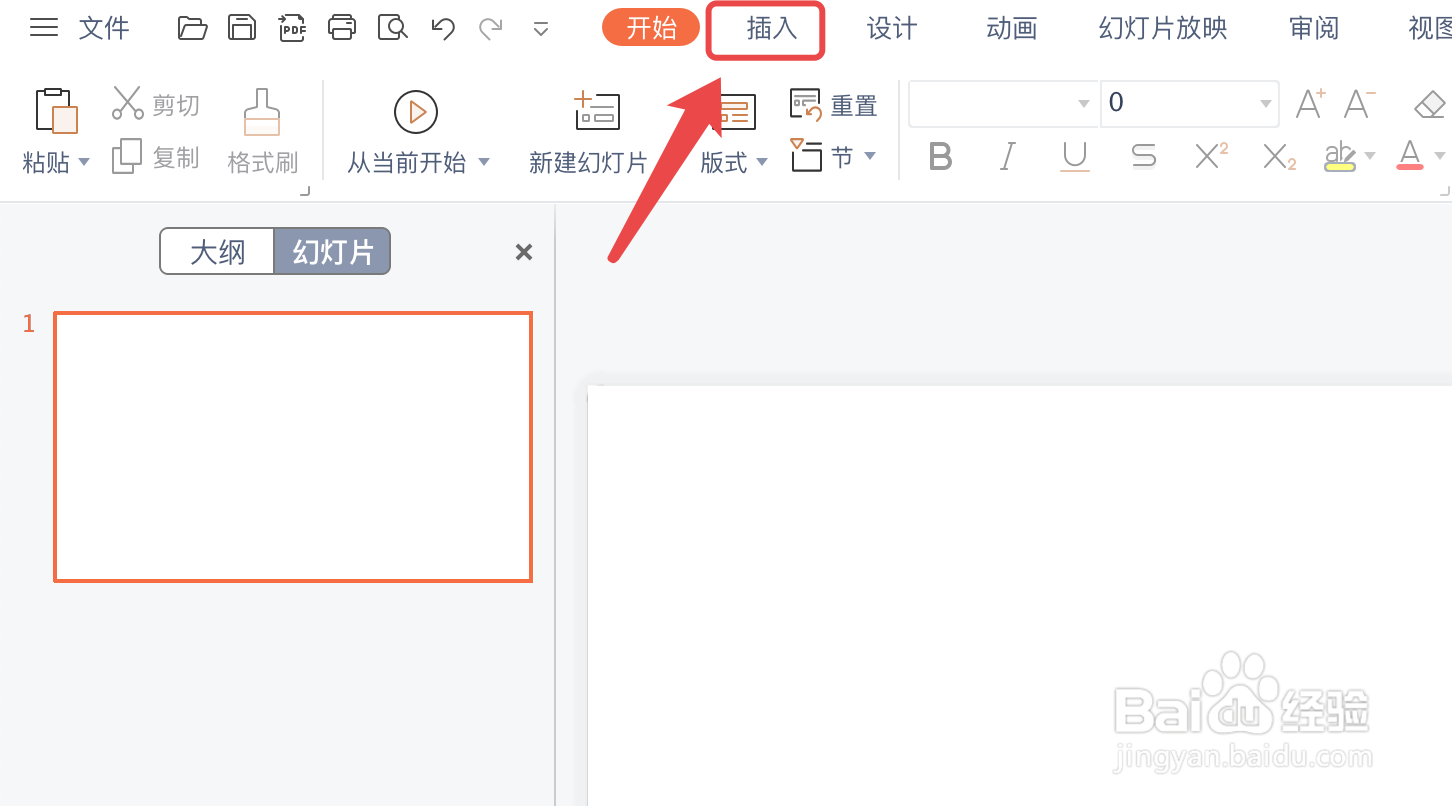Click the blank slide canvas

click(x=1020, y=596)
